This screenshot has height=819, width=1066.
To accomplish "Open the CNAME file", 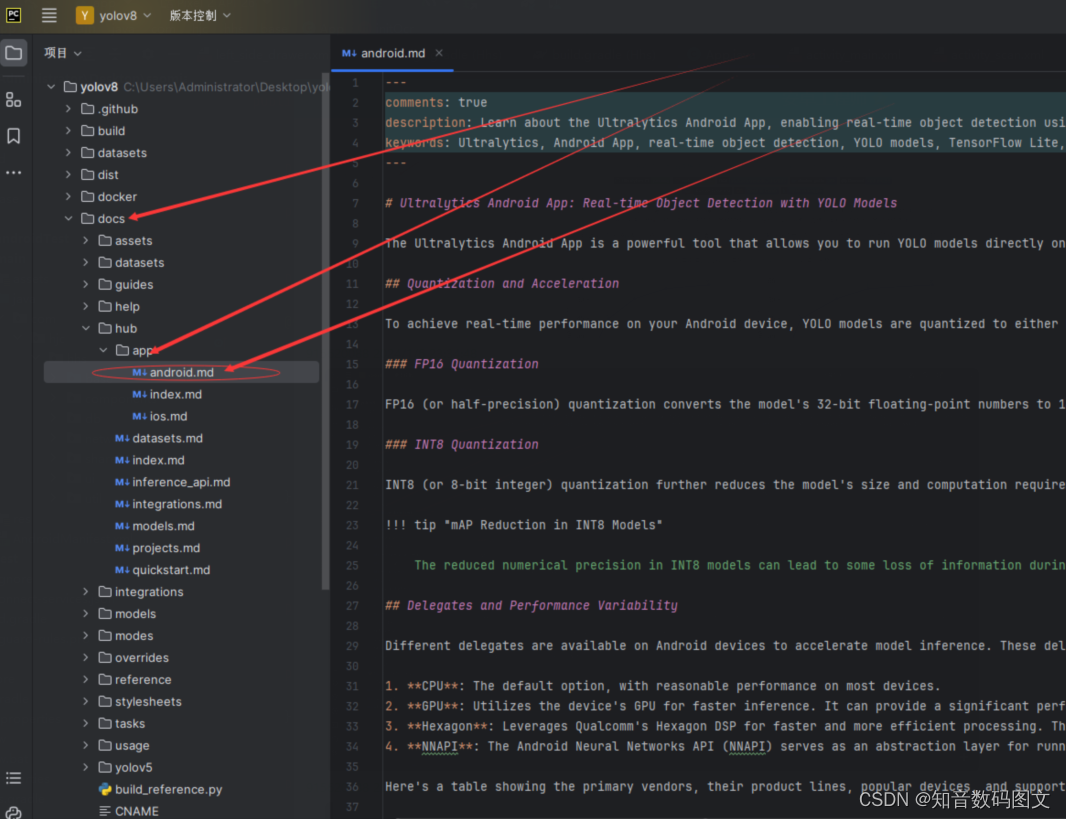I will (x=128, y=811).
